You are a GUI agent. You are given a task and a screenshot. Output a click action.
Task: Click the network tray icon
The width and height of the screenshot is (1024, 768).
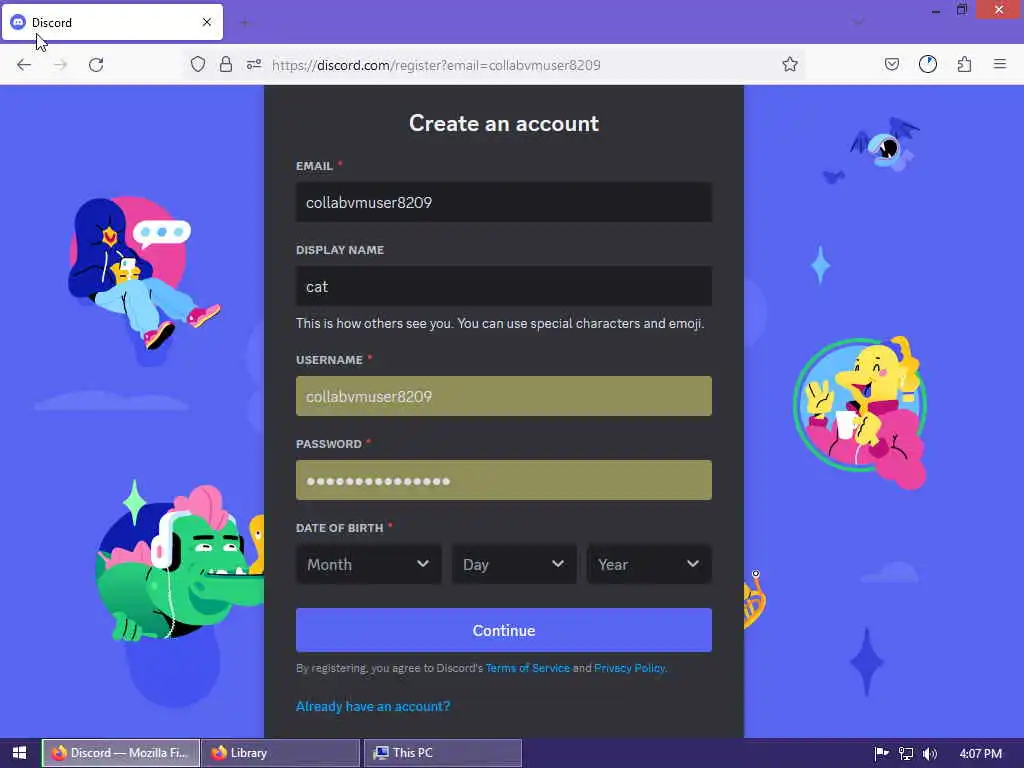pyautogui.click(x=906, y=754)
